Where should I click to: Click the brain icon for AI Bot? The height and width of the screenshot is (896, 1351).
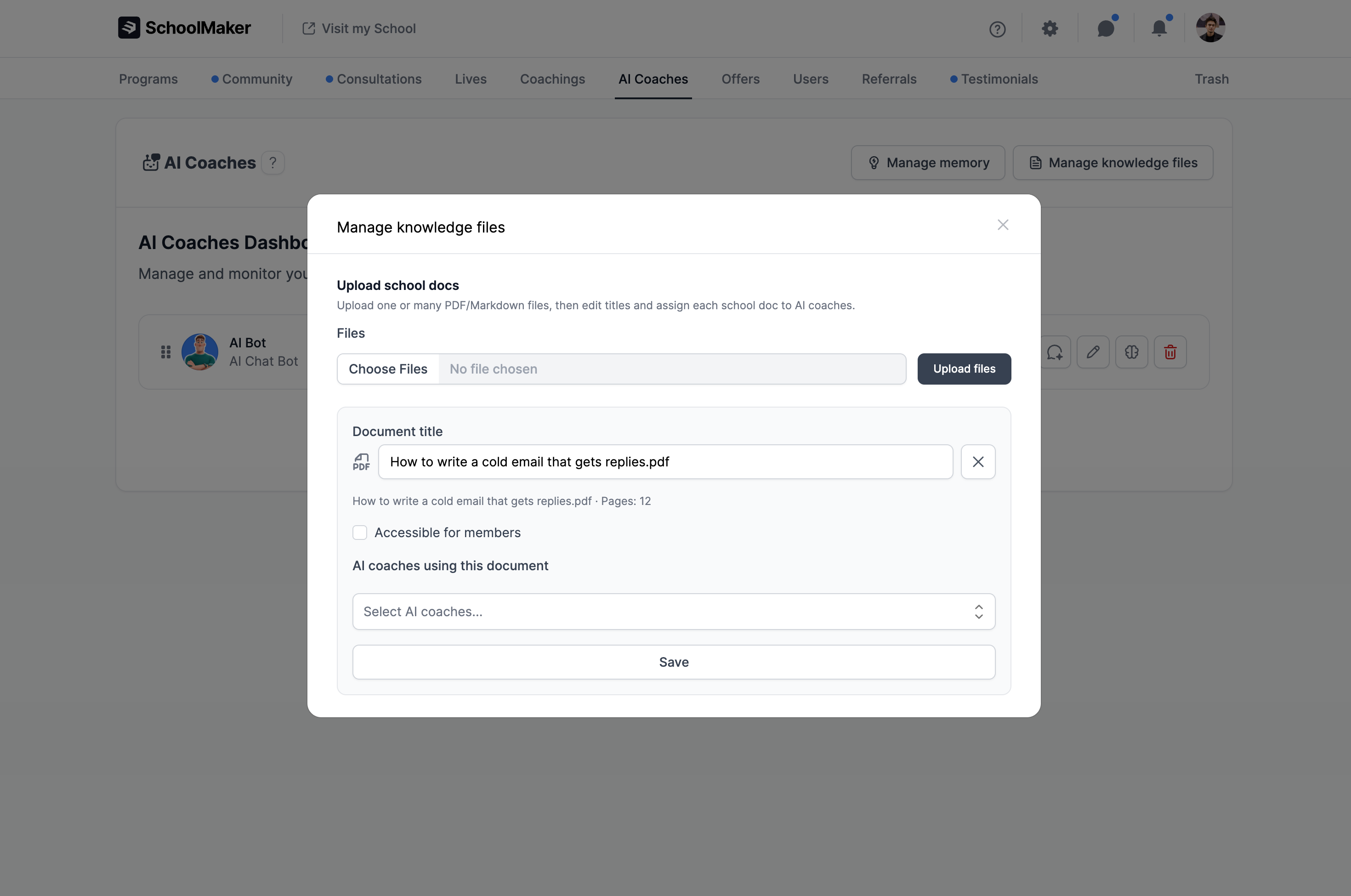click(x=1131, y=352)
